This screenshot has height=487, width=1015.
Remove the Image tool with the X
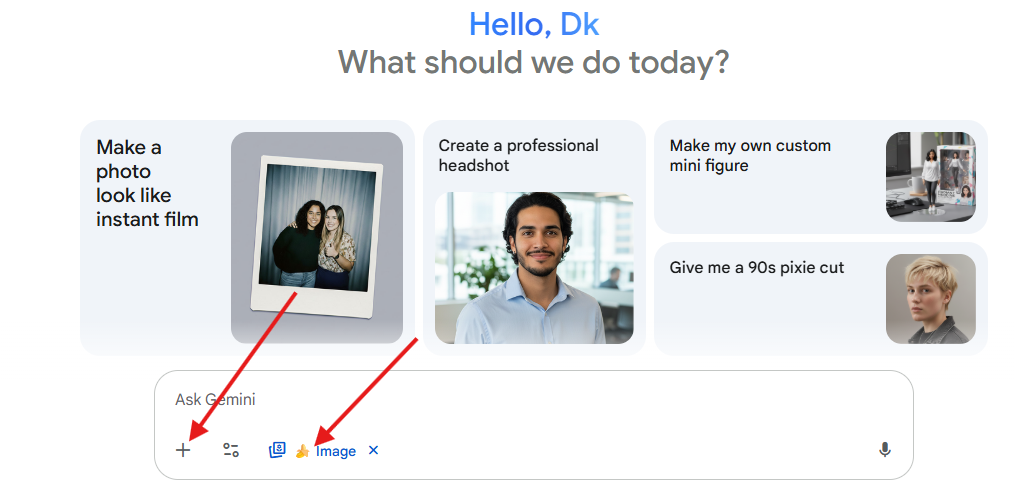373,450
